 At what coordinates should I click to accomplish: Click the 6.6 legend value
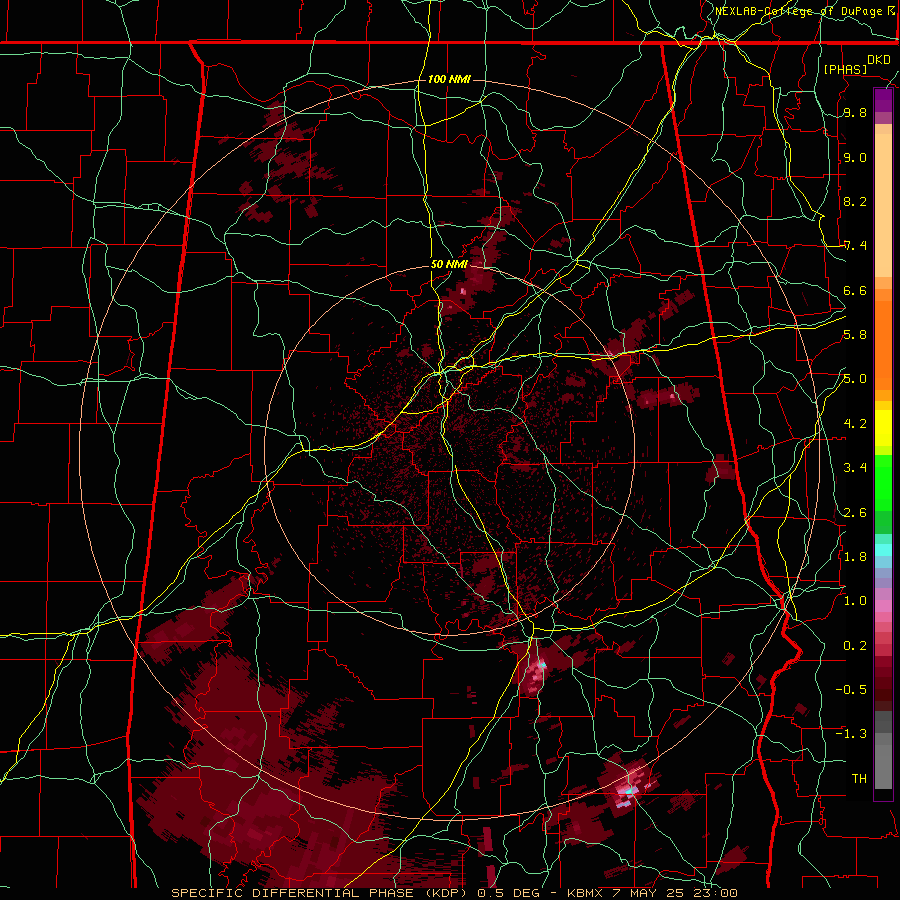[x=855, y=290]
